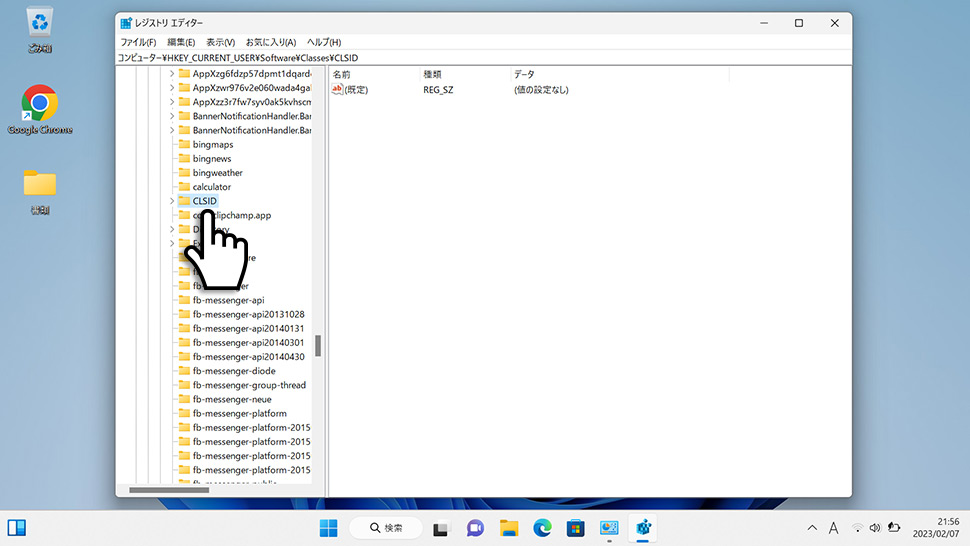Open the Recycle Bin desktop icon

point(40,29)
